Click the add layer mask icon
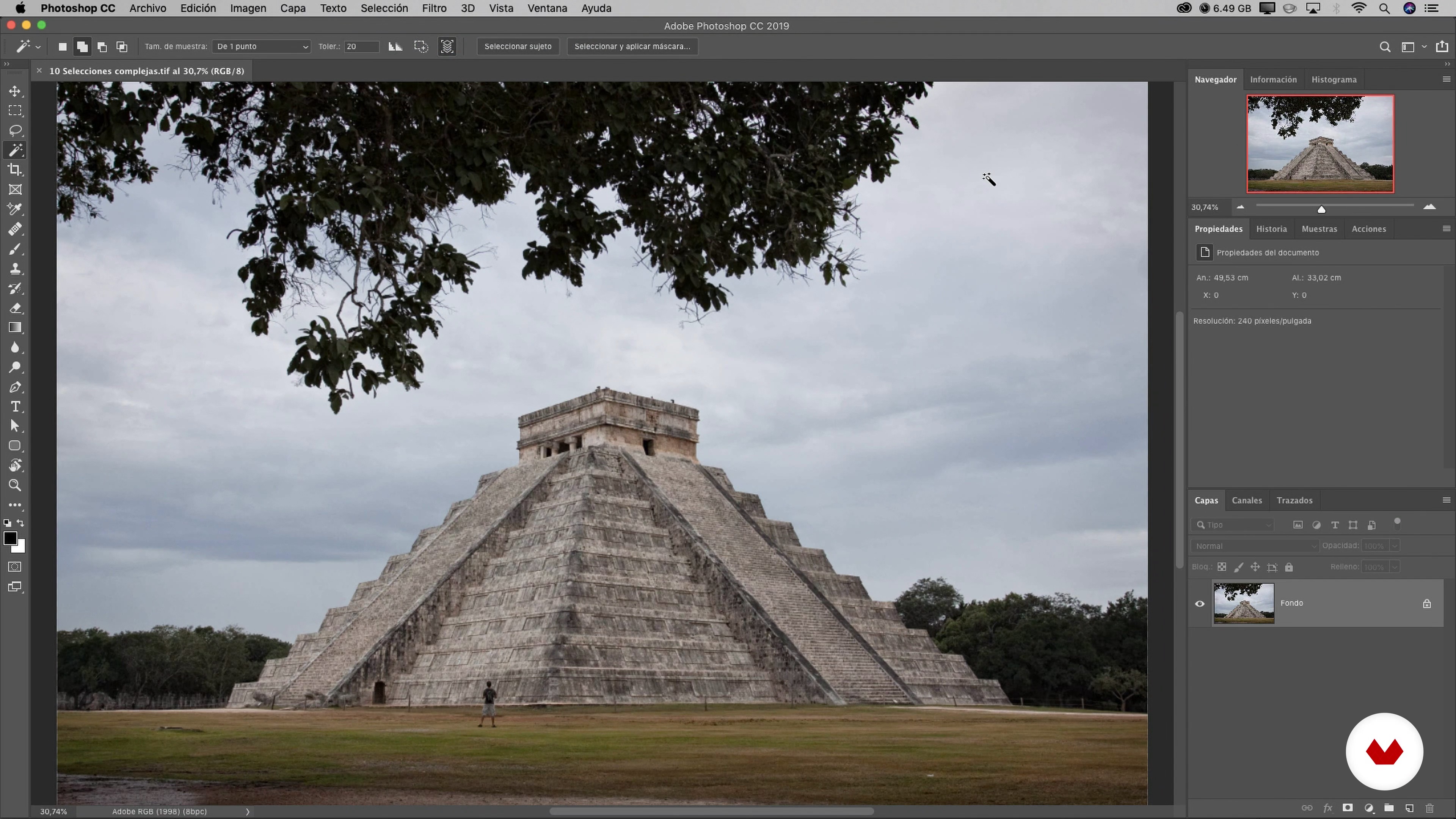 coord(1348,808)
